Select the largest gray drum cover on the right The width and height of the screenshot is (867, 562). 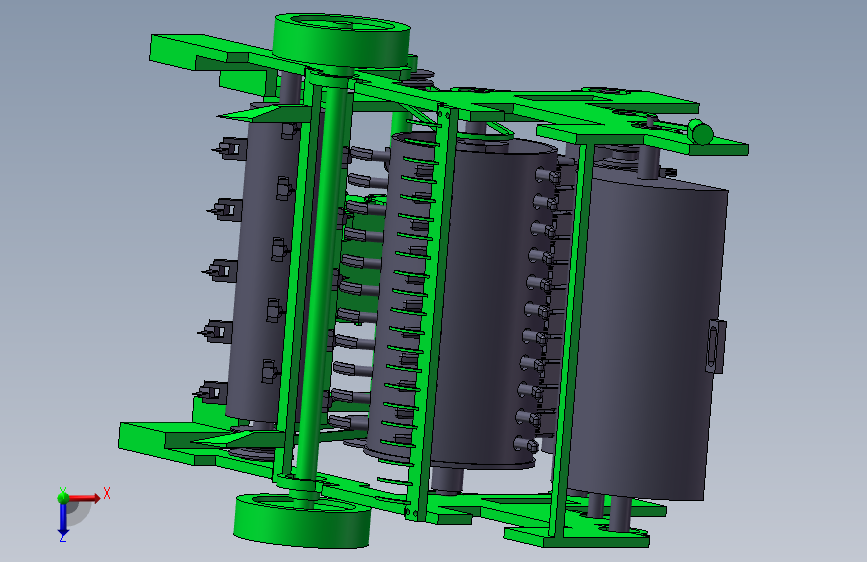point(647,332)
